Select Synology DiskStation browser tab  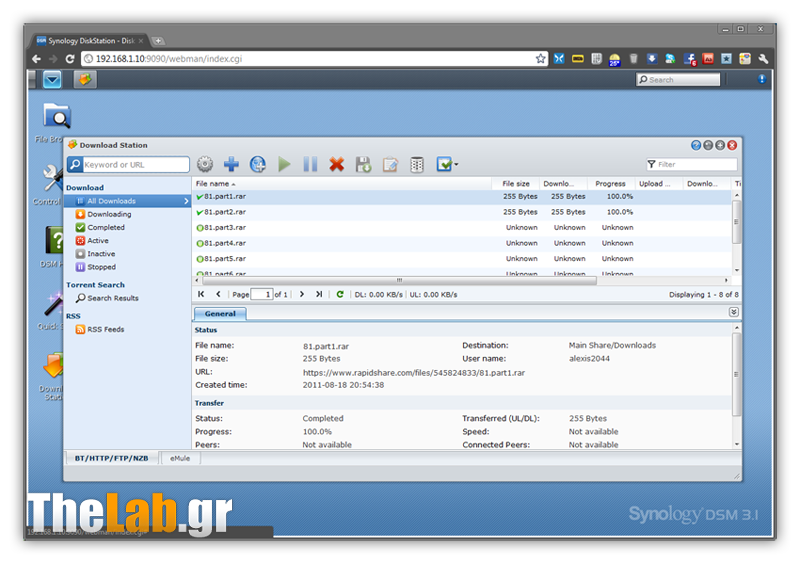91,41
